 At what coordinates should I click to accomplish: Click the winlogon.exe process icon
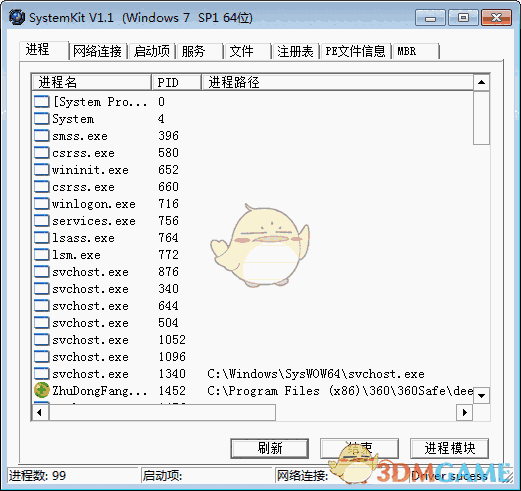coord(42,204)
